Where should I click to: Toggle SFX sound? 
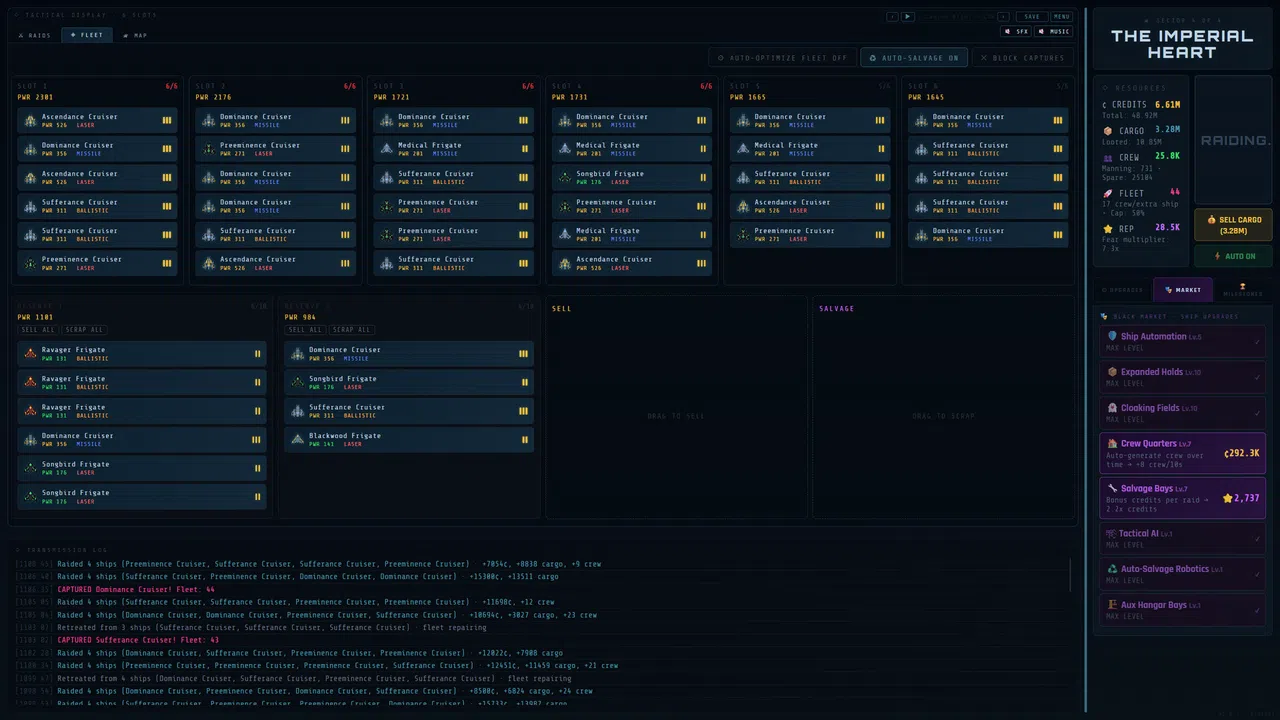pos(1017,31)
